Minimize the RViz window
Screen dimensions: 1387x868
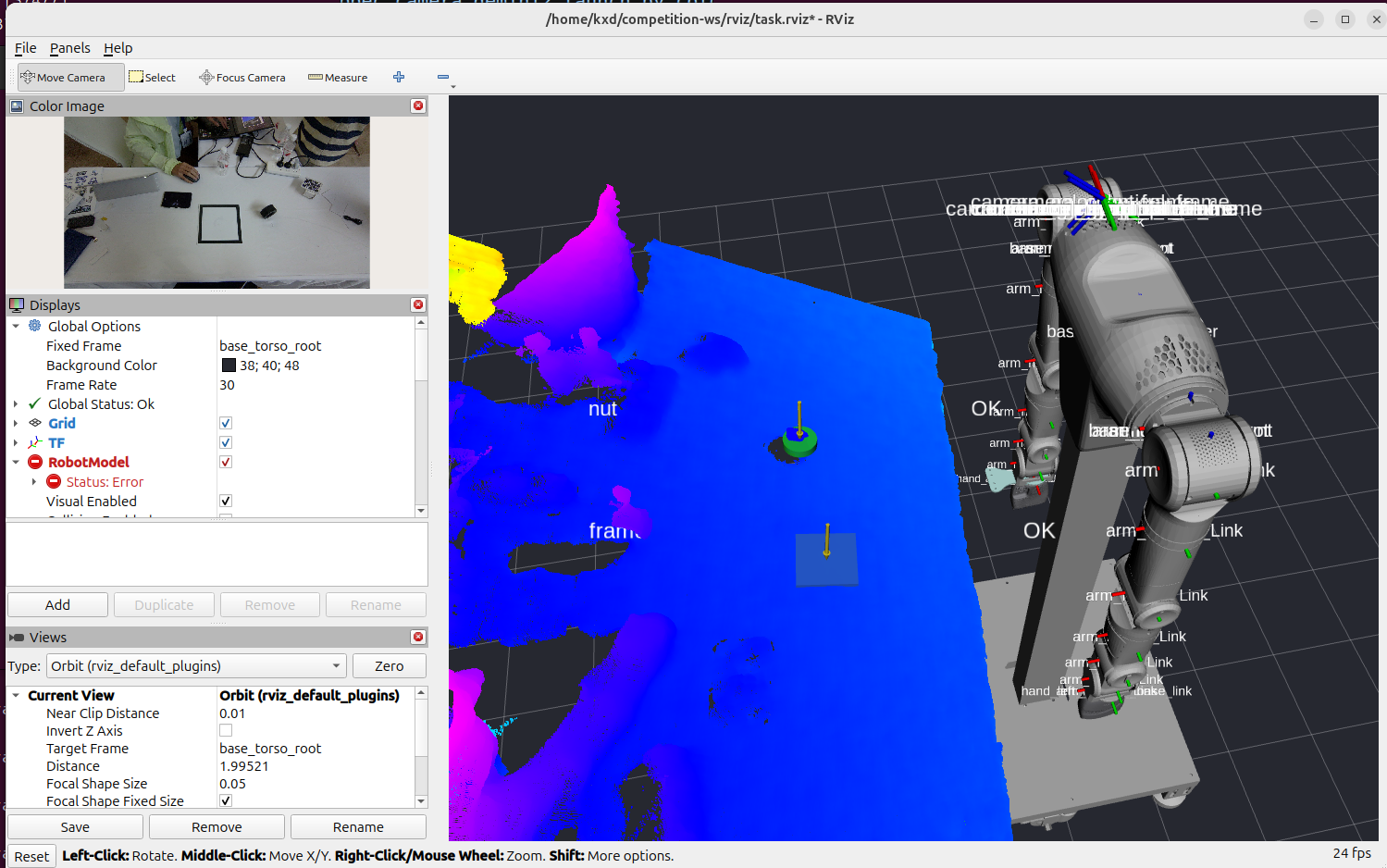[1314, 19]
